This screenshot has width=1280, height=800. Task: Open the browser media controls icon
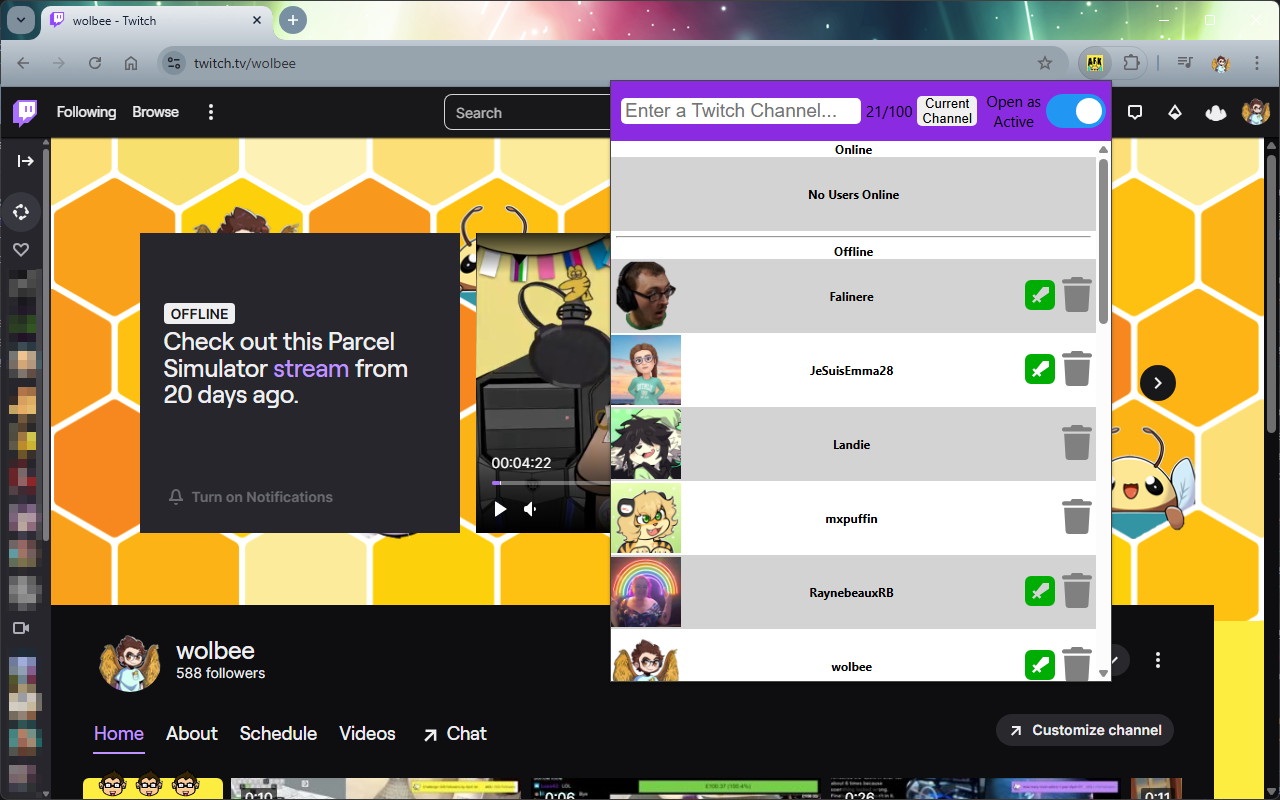(1185, 63)
